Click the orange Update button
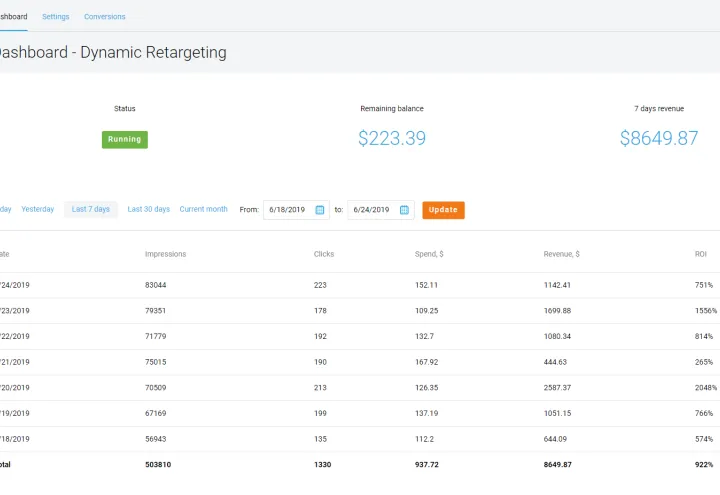The image size is (720, 495). [x=443, y=210]
